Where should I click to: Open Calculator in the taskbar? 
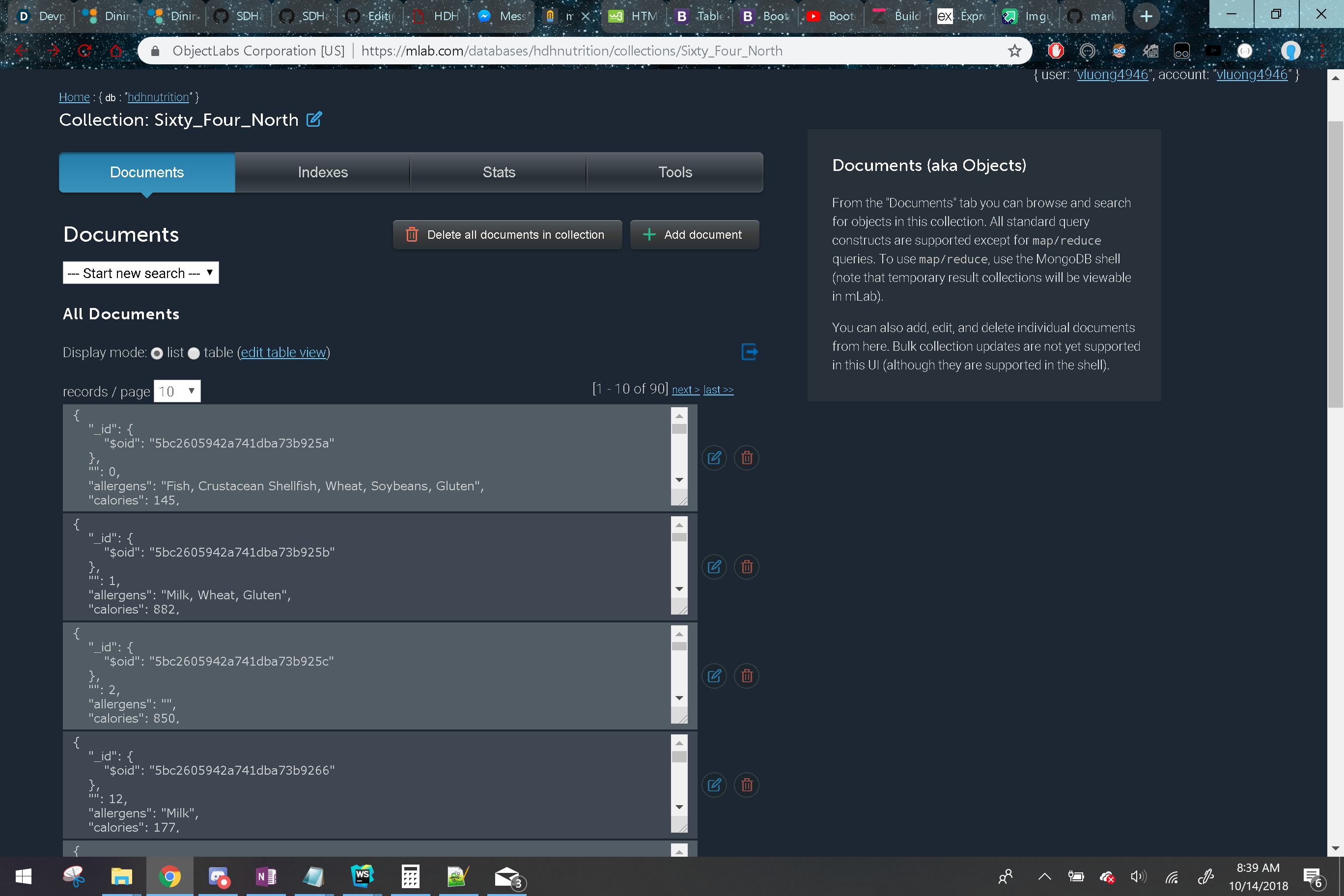coord(410,876)
